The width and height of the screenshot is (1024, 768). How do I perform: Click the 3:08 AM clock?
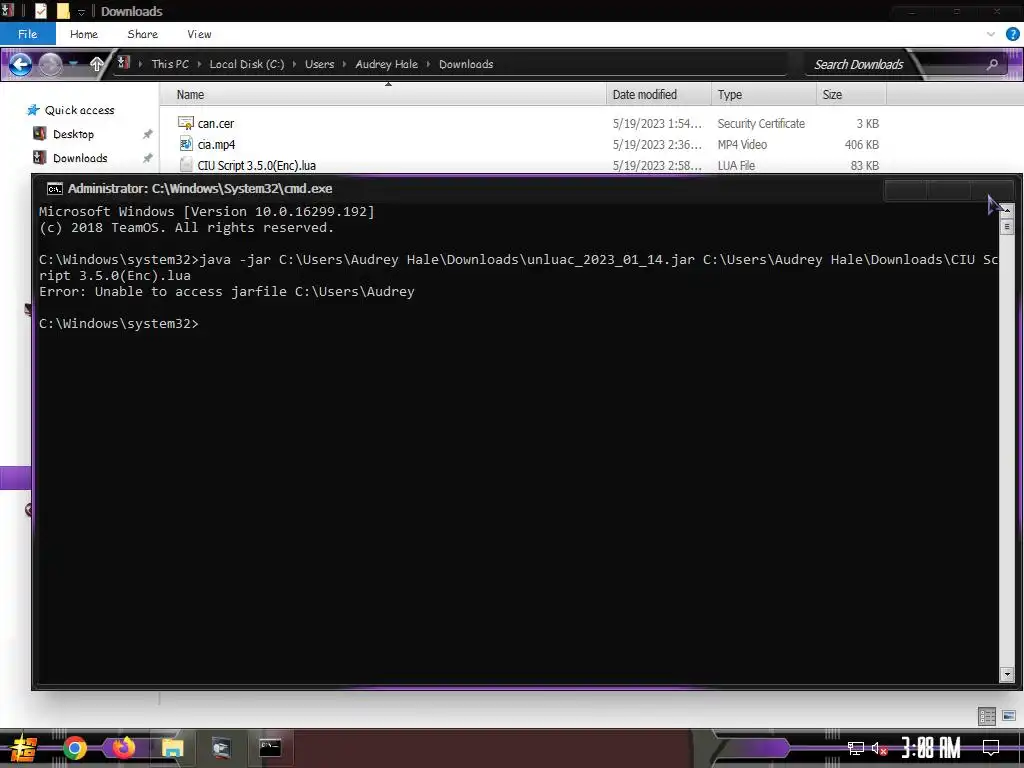coord(931,748)
